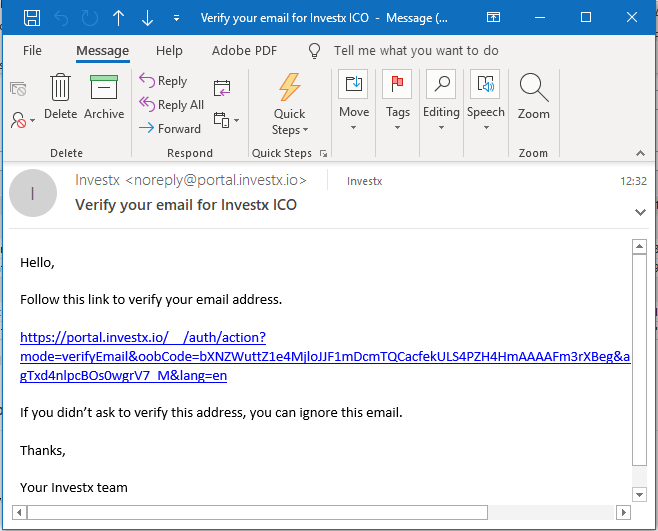Maximize the message window
This screenshot has height=531, width=658.
coord(586,17)
